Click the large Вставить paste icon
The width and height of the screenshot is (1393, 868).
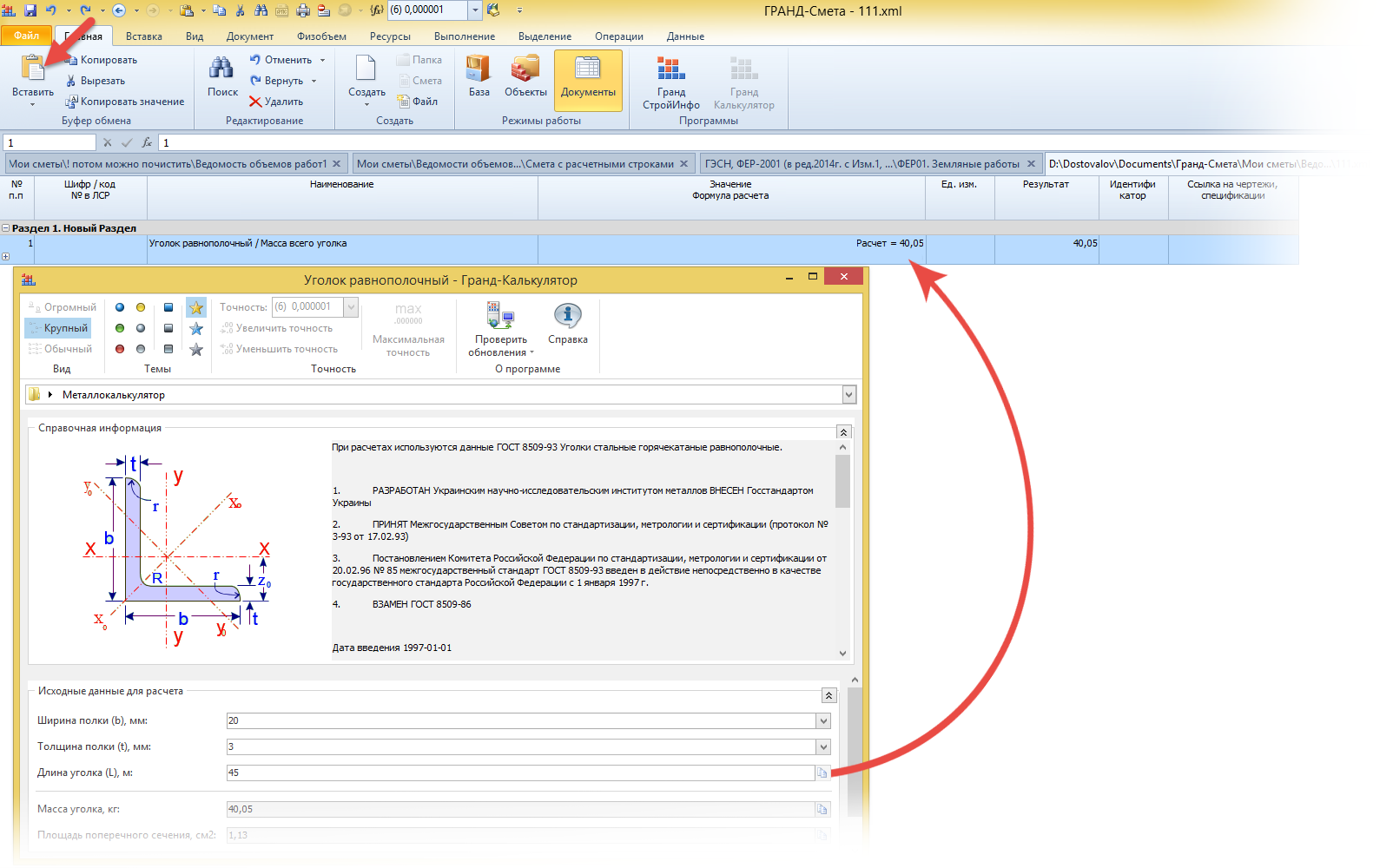tap(33, 68)
